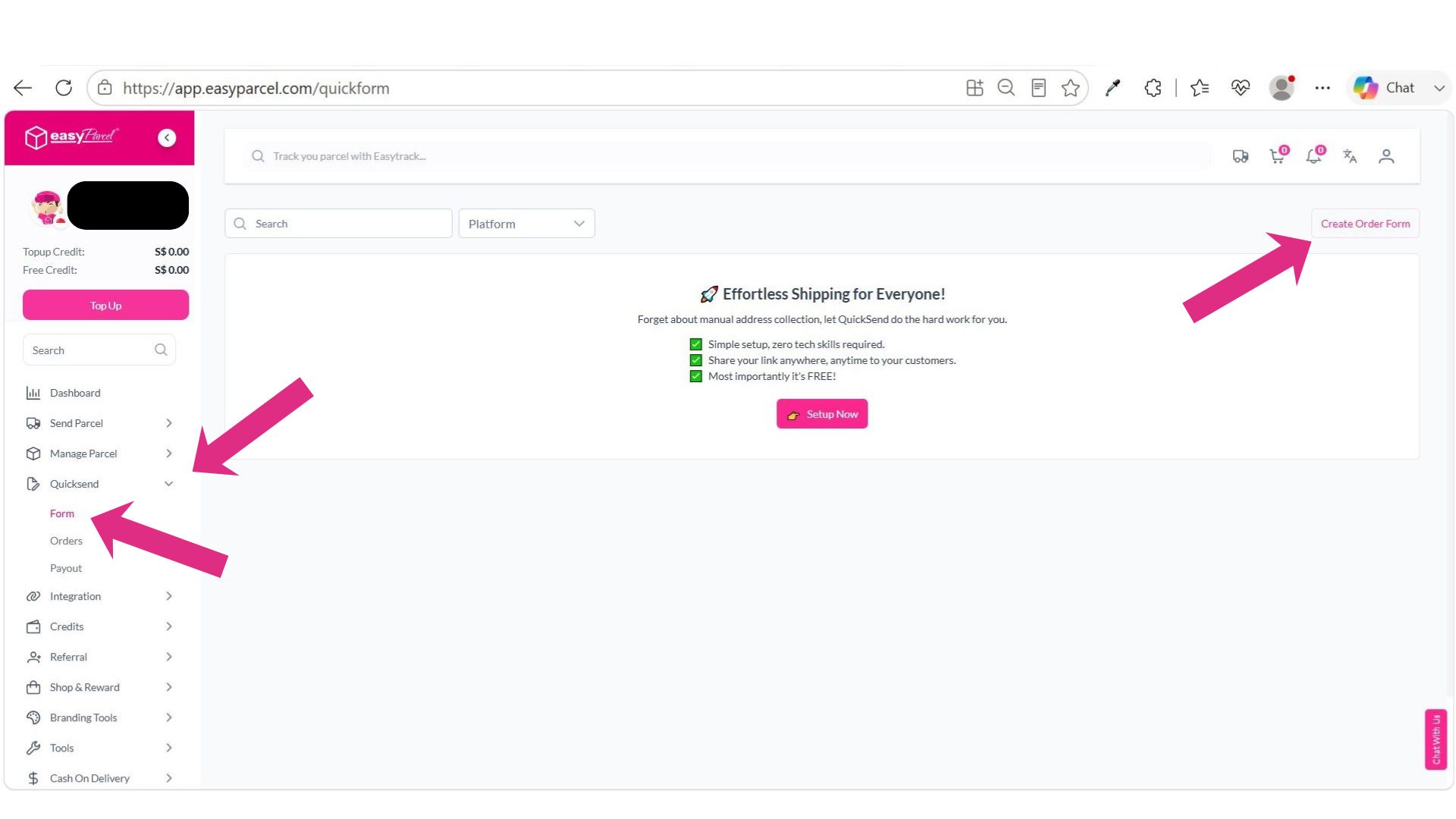Click the EasyParcel logo
Screen dimensions: 1456x819
pos(72,137)
